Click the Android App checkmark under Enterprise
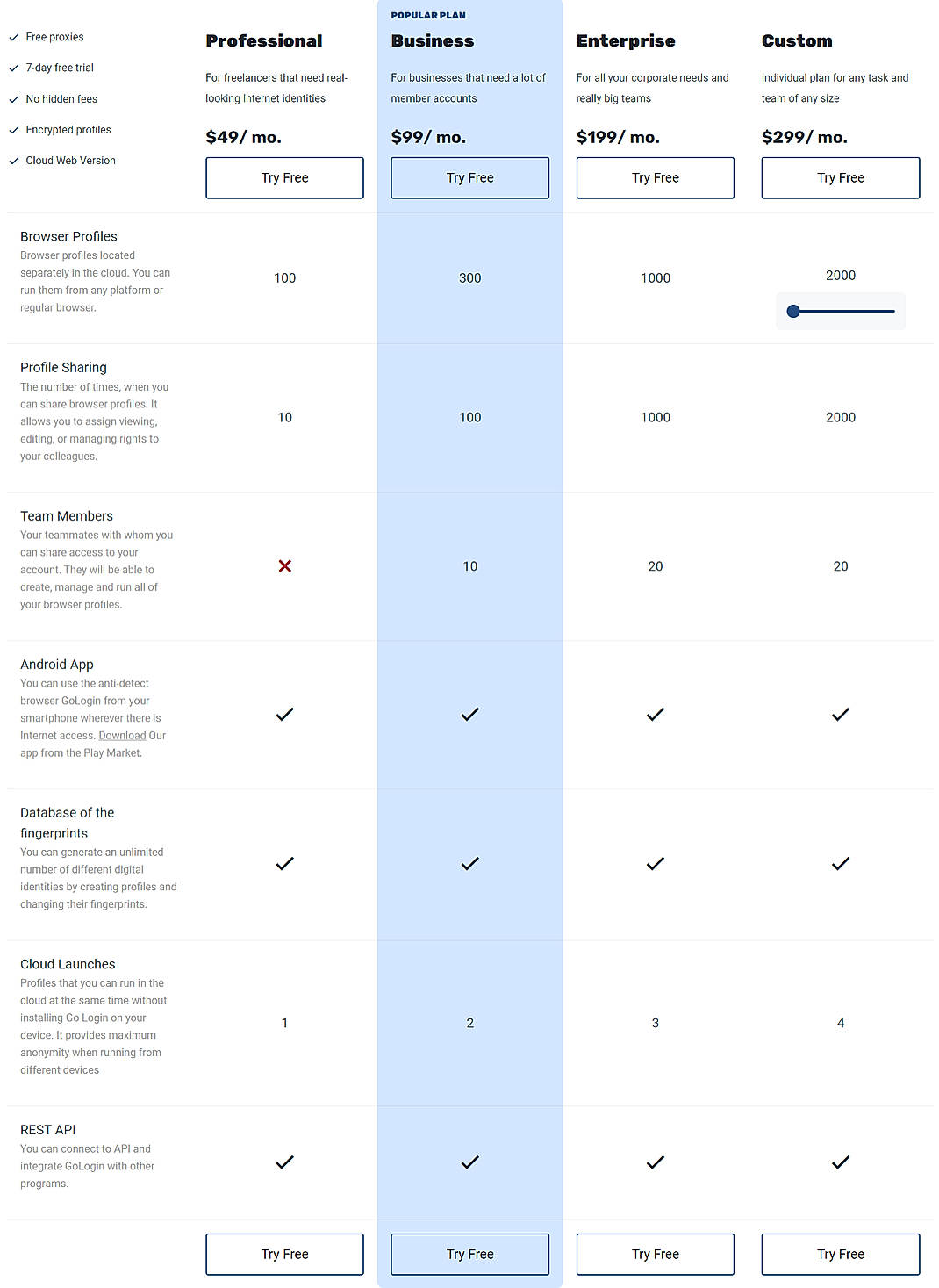The image size is (939, 1288). point(655,714)
